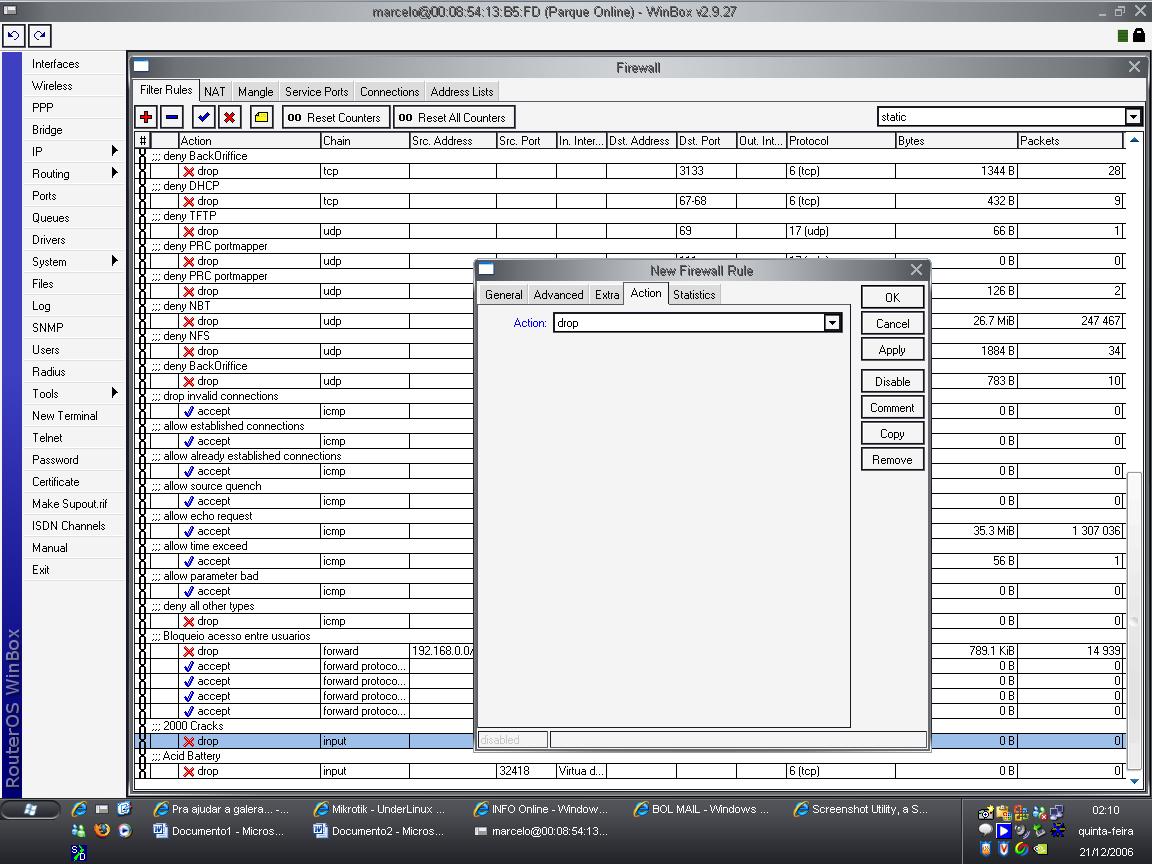Viewport: 1152px width, 864px height.
Task: Click the undo arrow icon in toolbar
Action: click(x=14, y=35)
